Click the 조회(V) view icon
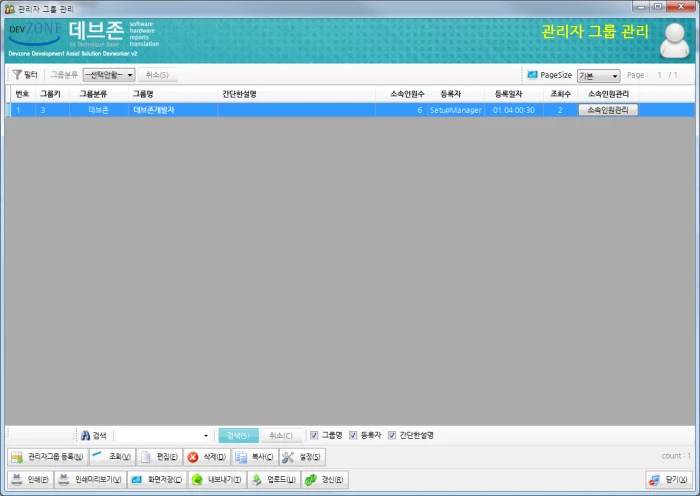Viewport: 700px width, 496px height. (x=97, y=456)
